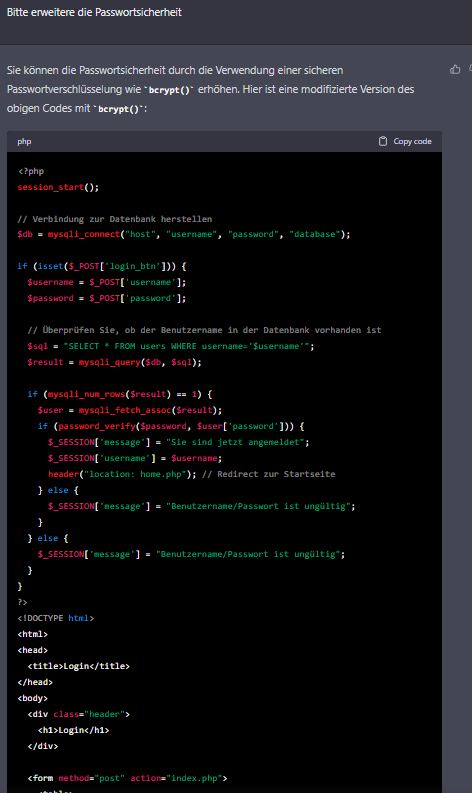472x793 pixels.
Task: Click the message 'Bitte erweitere die Passwortsicherheit'
Action: (x=94, y=12)
